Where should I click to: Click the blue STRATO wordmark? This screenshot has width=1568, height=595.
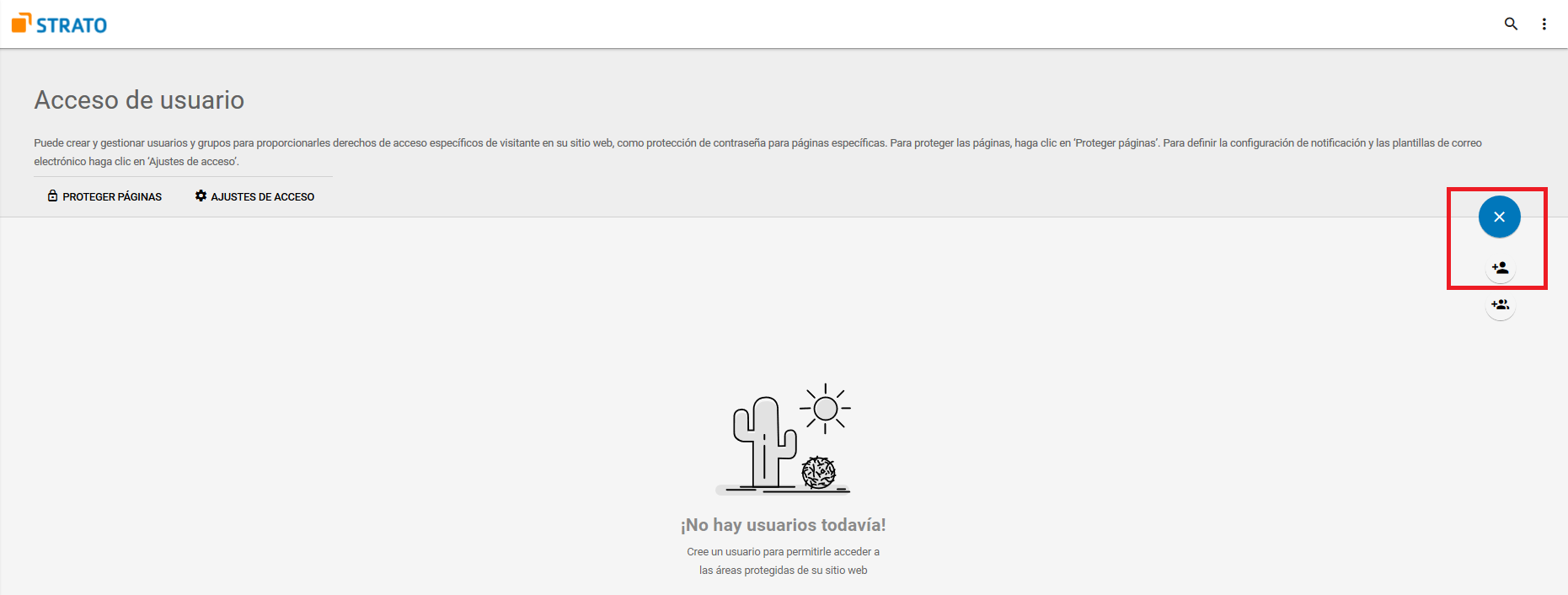[x=72, y=25]
